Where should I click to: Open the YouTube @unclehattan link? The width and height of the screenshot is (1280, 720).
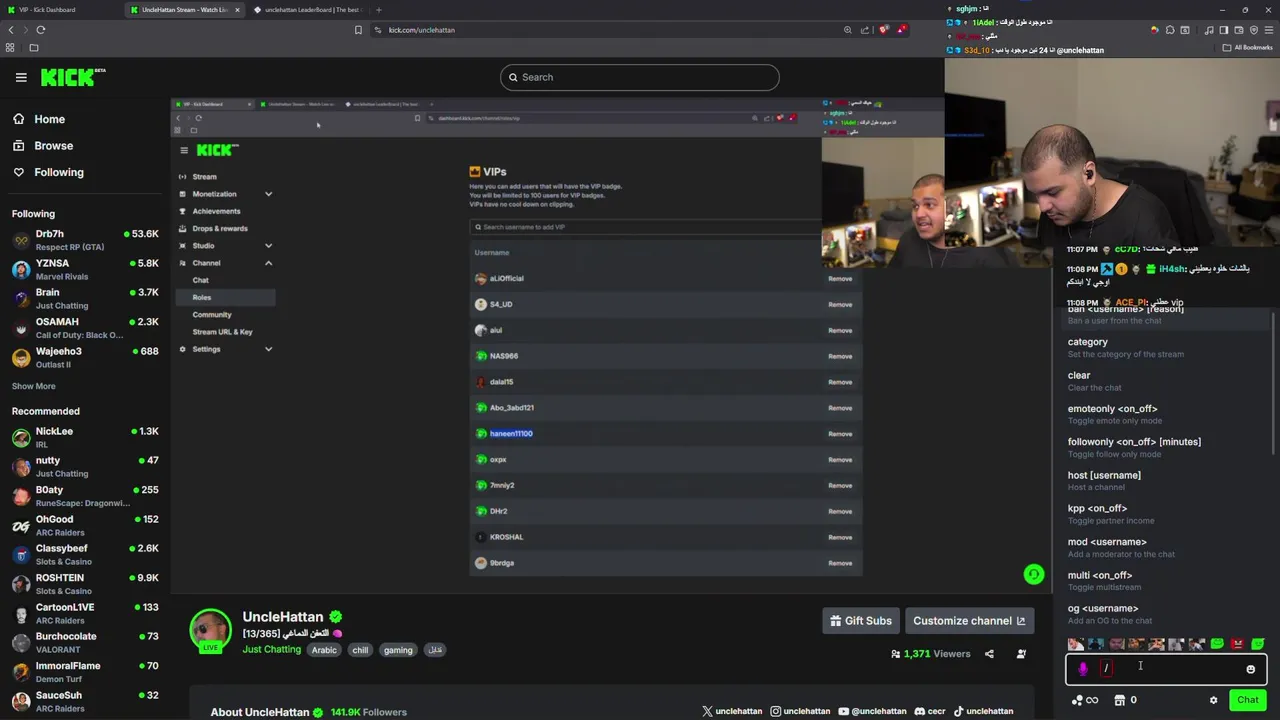(872, 711)
